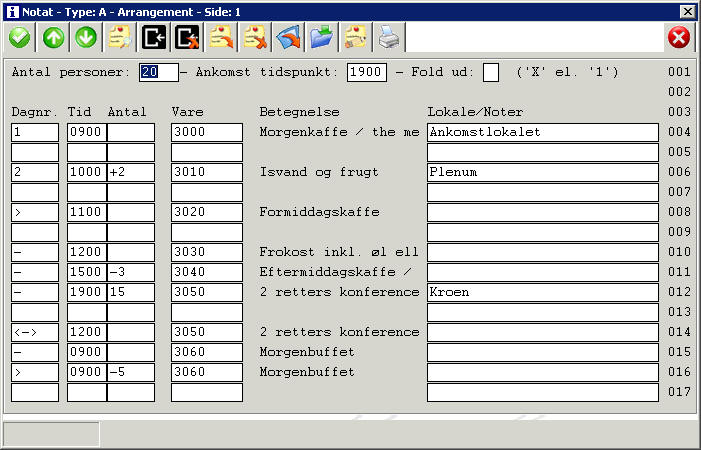Click the Vare field with 3040
This screenshot has width=701, height=450.
pos(207,272)
